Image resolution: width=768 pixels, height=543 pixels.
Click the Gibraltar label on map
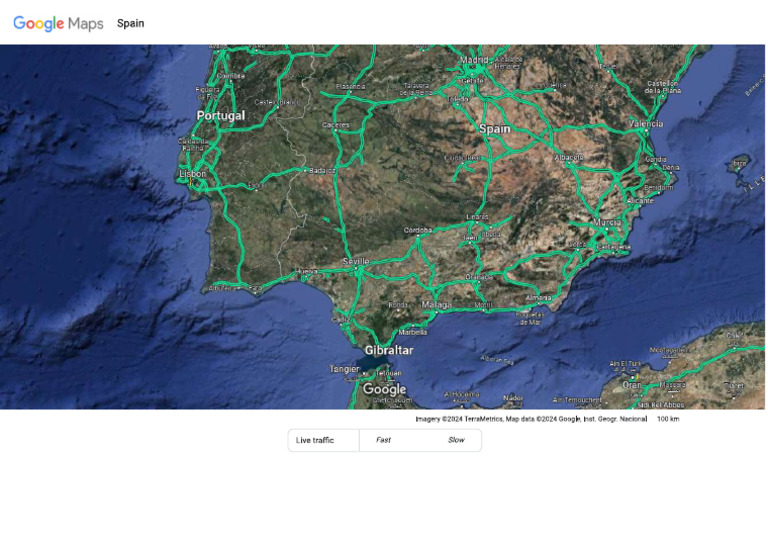pyautogui.click(x=389, y=350)
